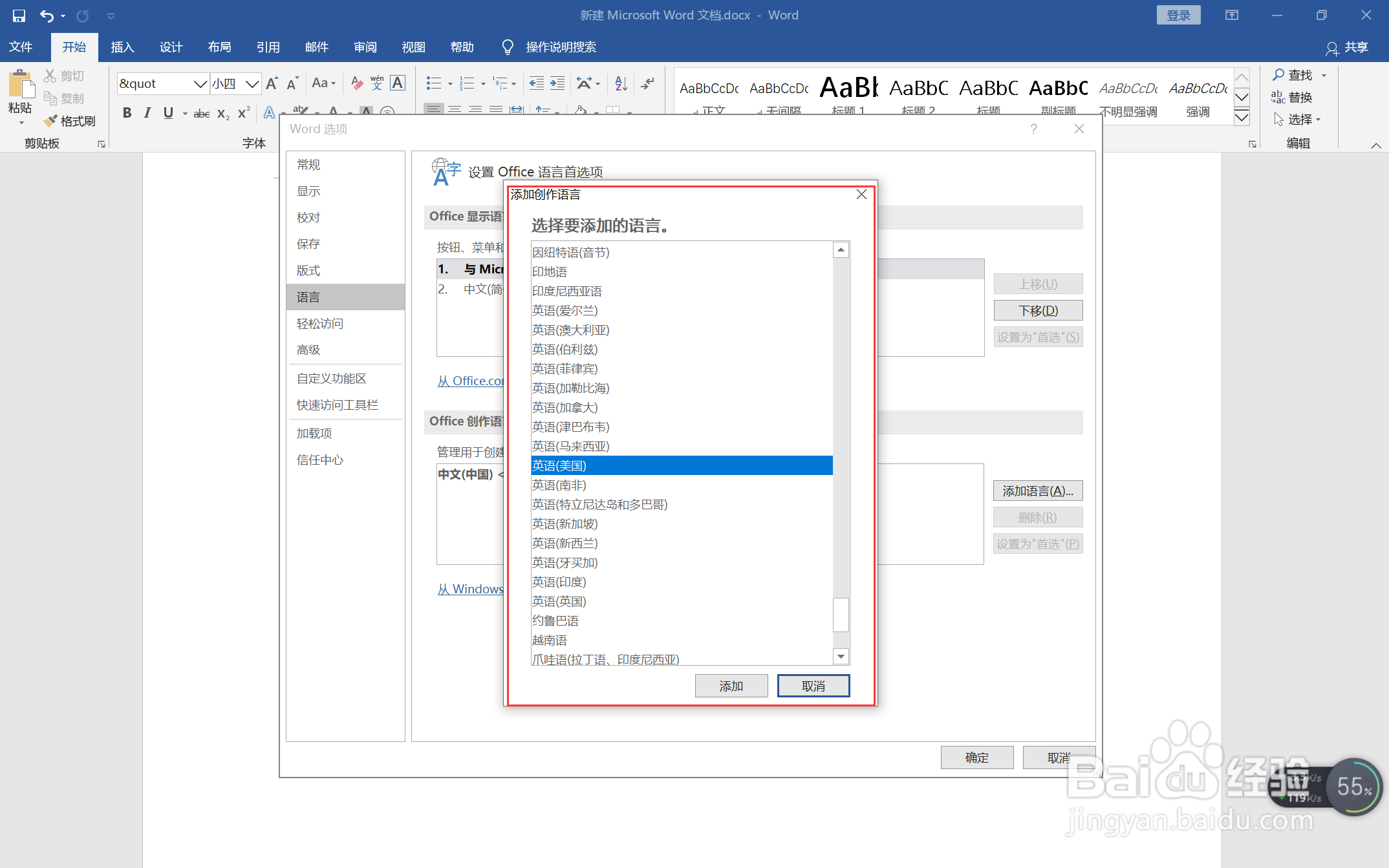Apply strikethrough formatting
Viewport: 1389px width, 868px height.
click(202, 113)
